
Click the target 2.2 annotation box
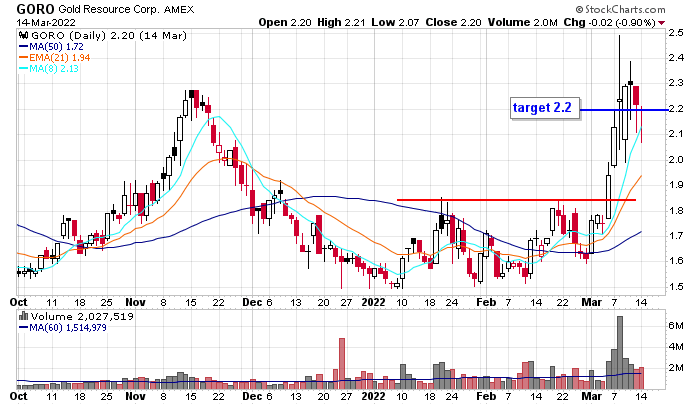click(x=545, y=108)
